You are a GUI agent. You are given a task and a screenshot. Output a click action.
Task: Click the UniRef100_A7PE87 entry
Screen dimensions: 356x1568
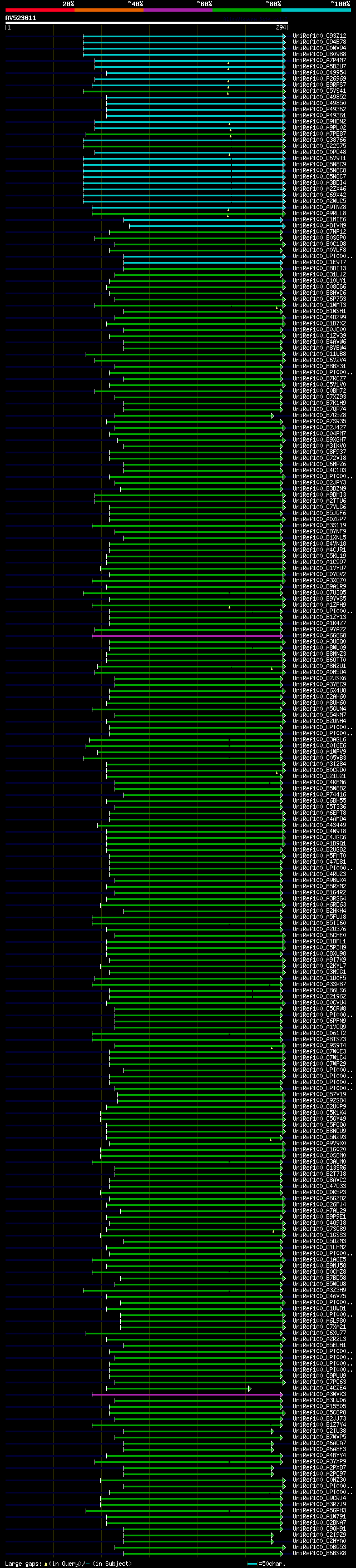319,134
